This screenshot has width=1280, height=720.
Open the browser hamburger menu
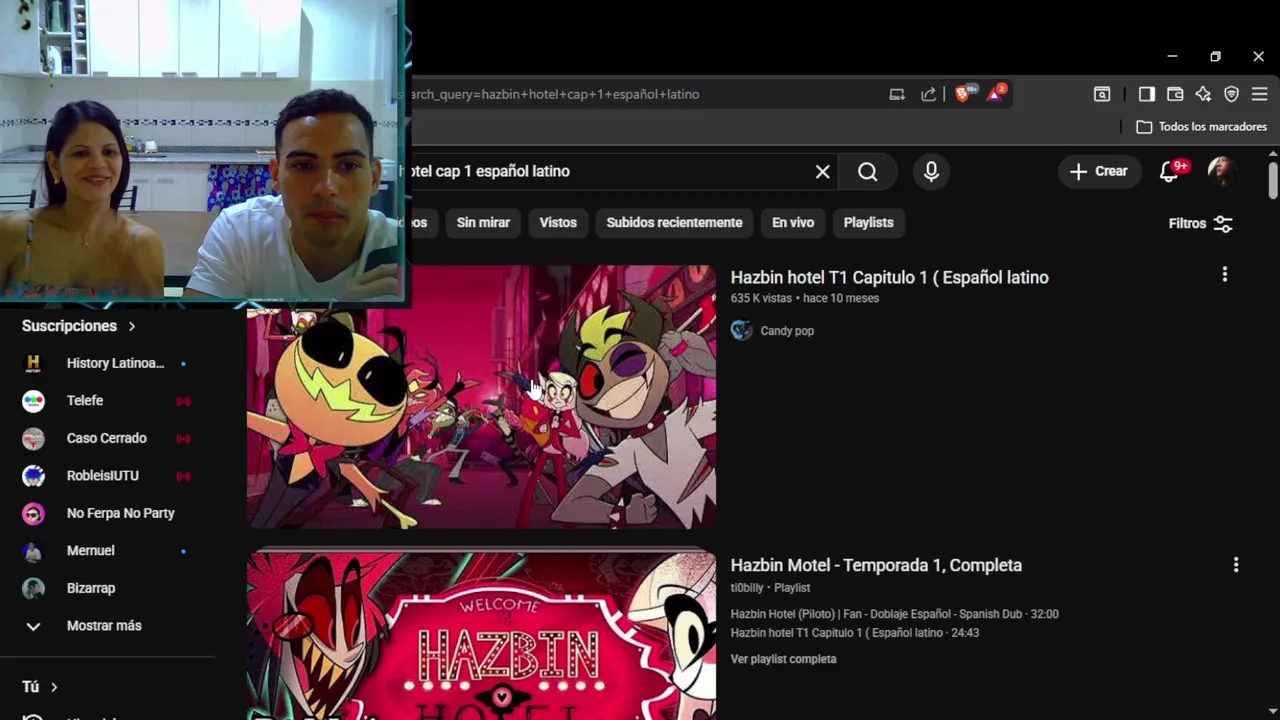1259,94
